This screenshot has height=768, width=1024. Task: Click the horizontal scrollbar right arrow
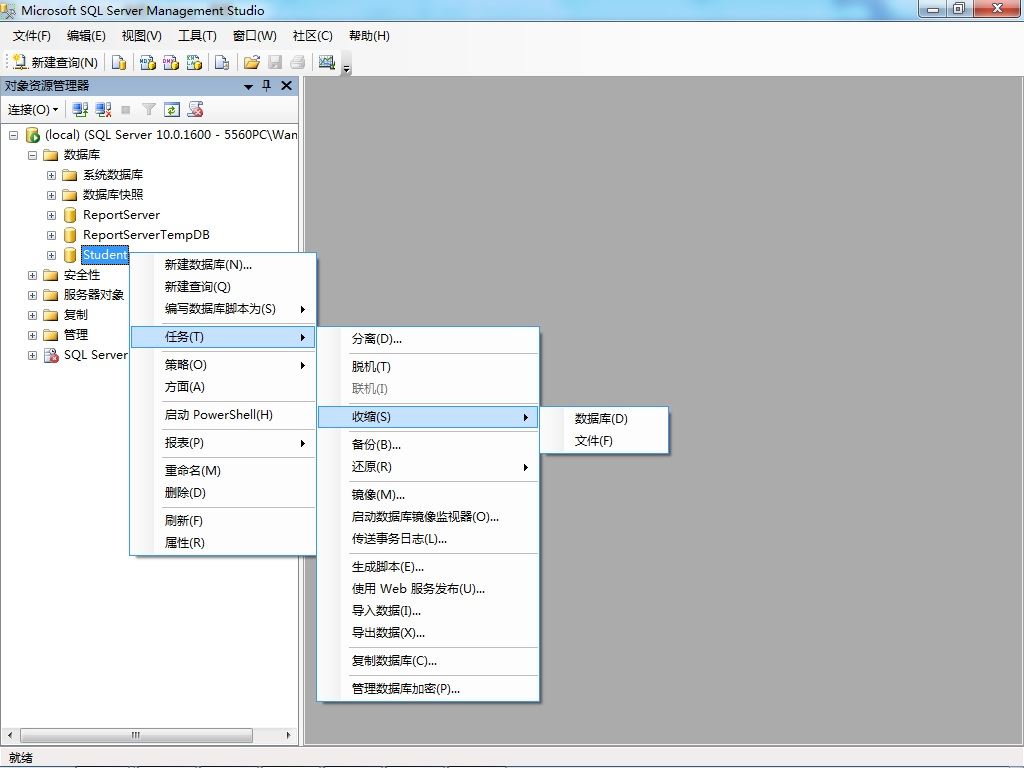click(289, 735)
